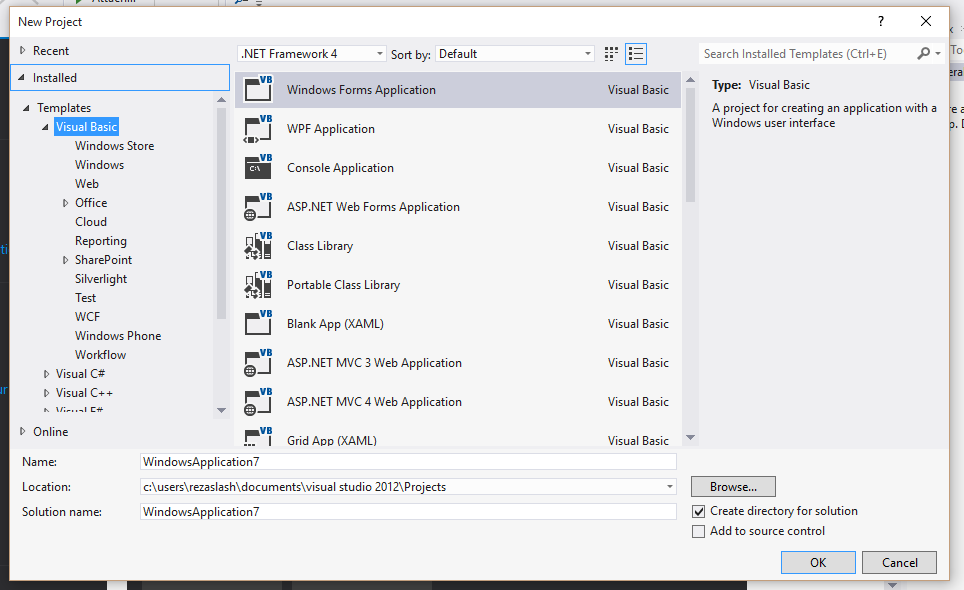The height and width of the screenshot is (590, 964).
Task: Open the Sort by Default dropdown
Action: click(515, 54)
